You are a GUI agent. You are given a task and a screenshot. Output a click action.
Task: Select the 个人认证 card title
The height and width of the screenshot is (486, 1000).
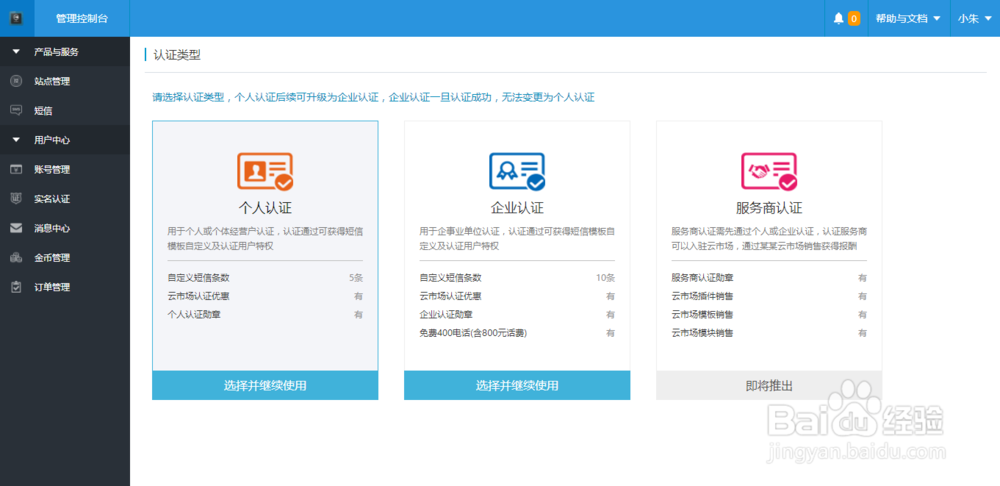(265, 208)
